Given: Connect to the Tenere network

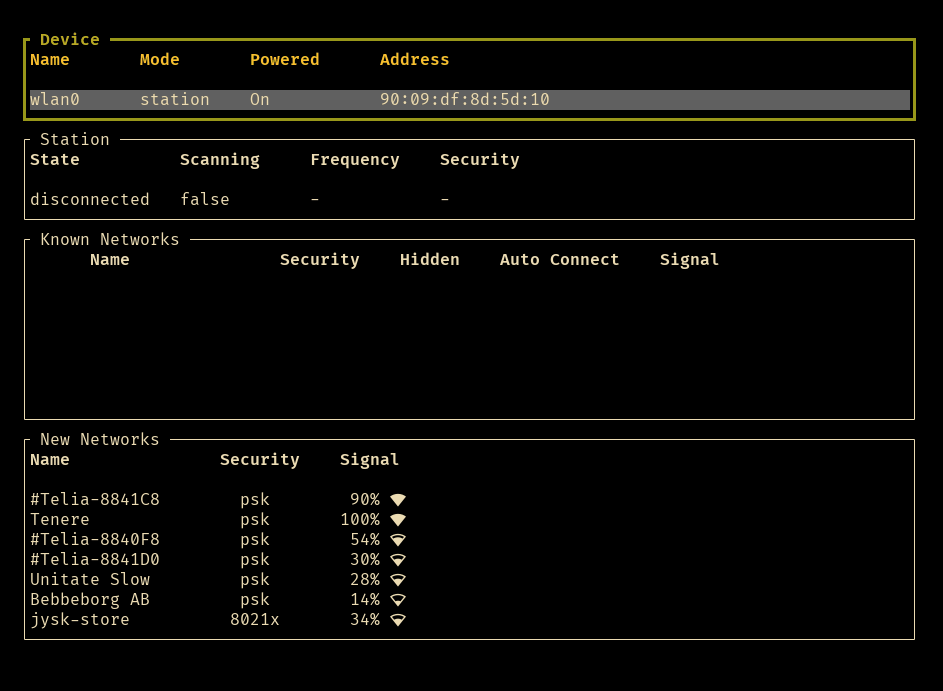Looking at the screenshot, I should 59,519.
